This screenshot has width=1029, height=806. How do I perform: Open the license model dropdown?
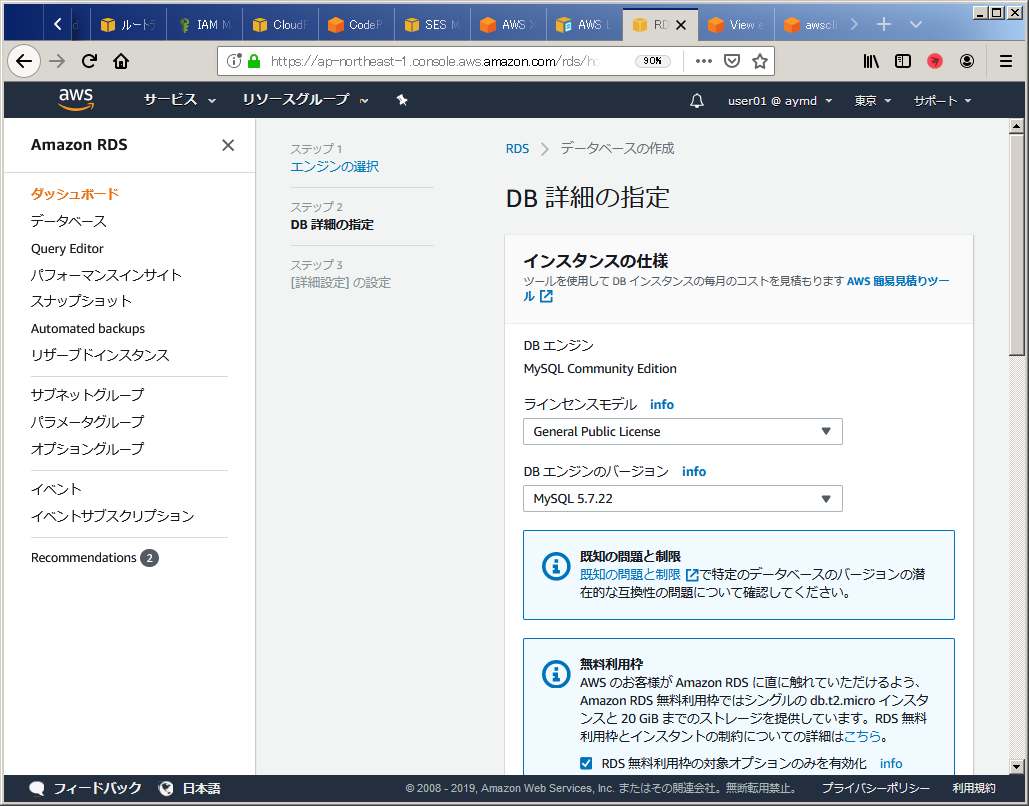tap(682, 431)
